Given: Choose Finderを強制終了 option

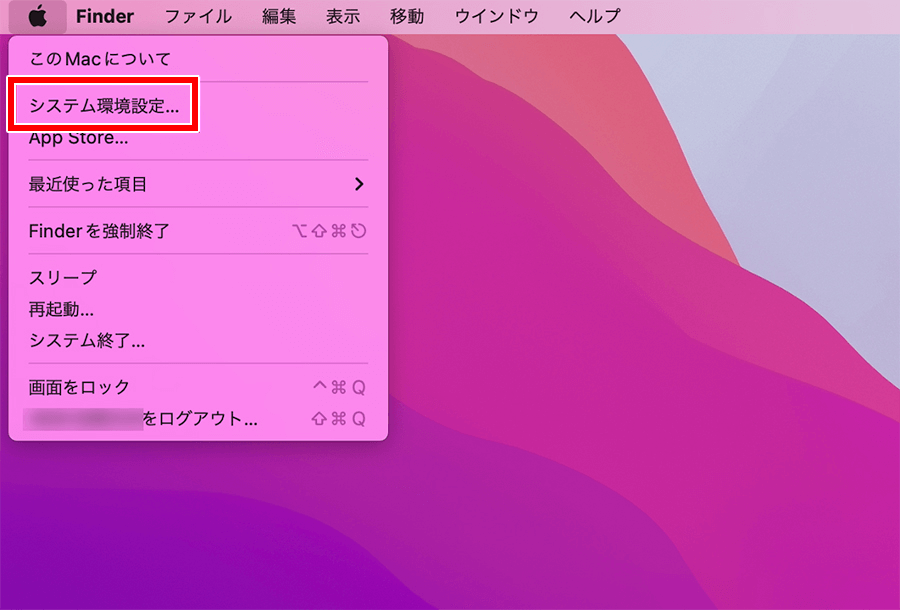Looking at the screenshot, I should pos(198,231).
